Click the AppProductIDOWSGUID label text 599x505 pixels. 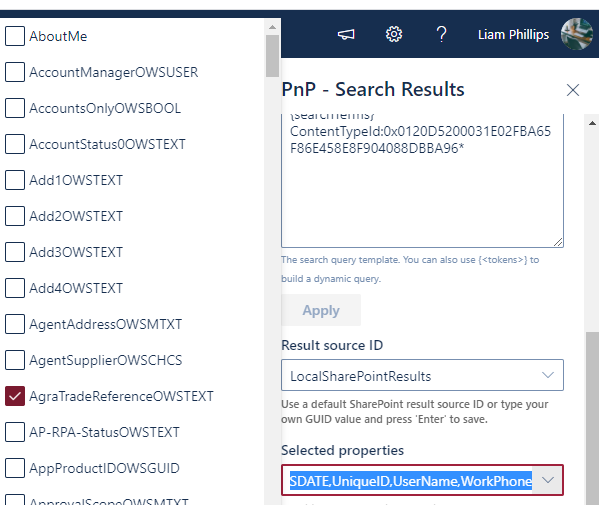104,468
